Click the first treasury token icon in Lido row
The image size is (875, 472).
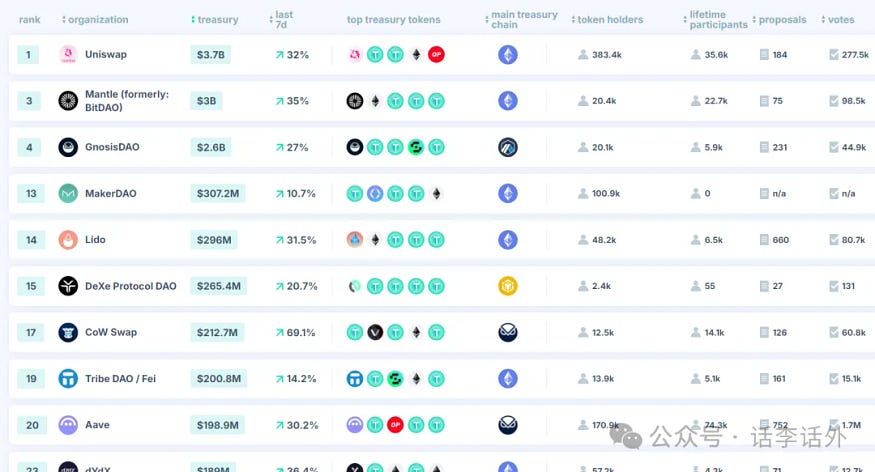click(x=355, y=240)
